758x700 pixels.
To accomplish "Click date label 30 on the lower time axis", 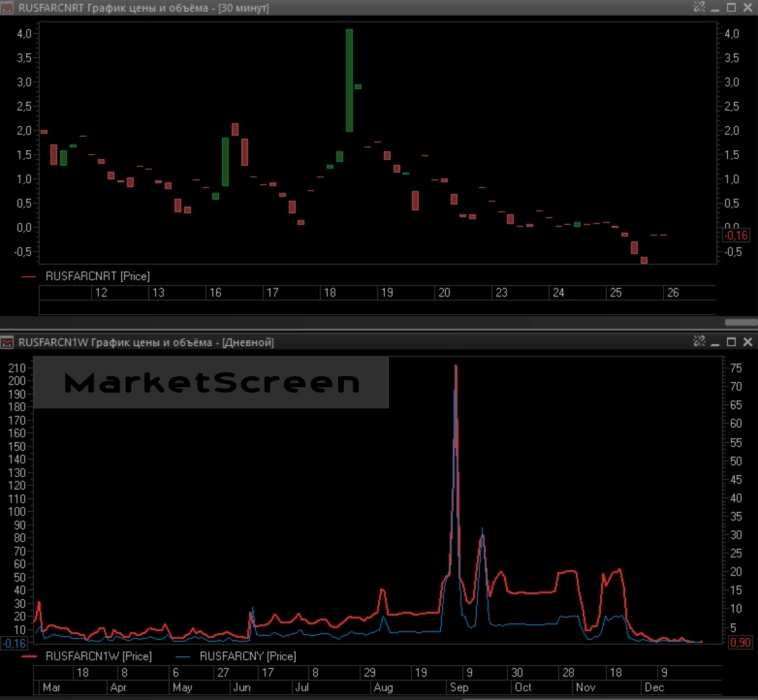I will tap(517, 673).
